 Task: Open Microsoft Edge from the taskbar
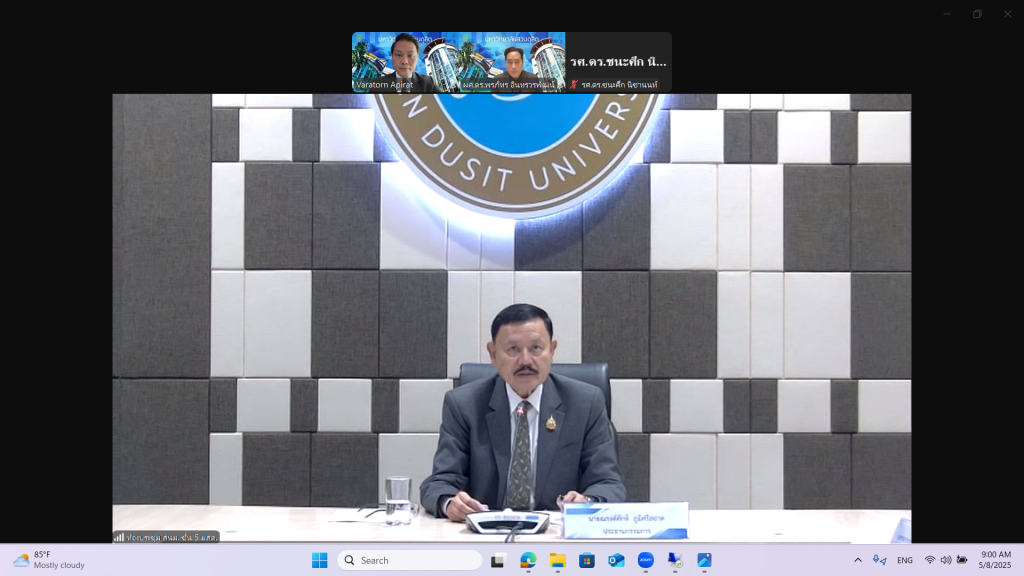pos(527,560)
